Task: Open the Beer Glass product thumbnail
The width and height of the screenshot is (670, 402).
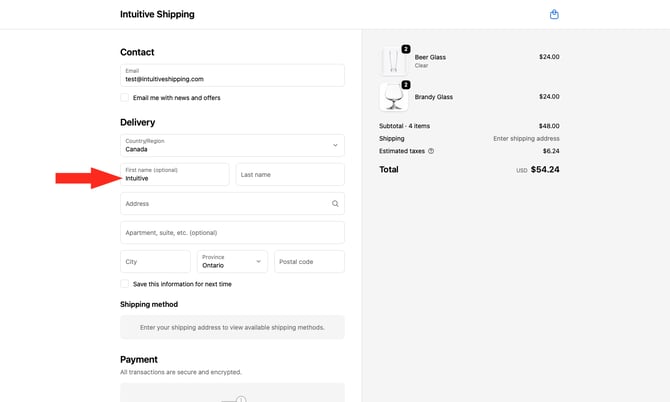Action: tap(393, 61)
